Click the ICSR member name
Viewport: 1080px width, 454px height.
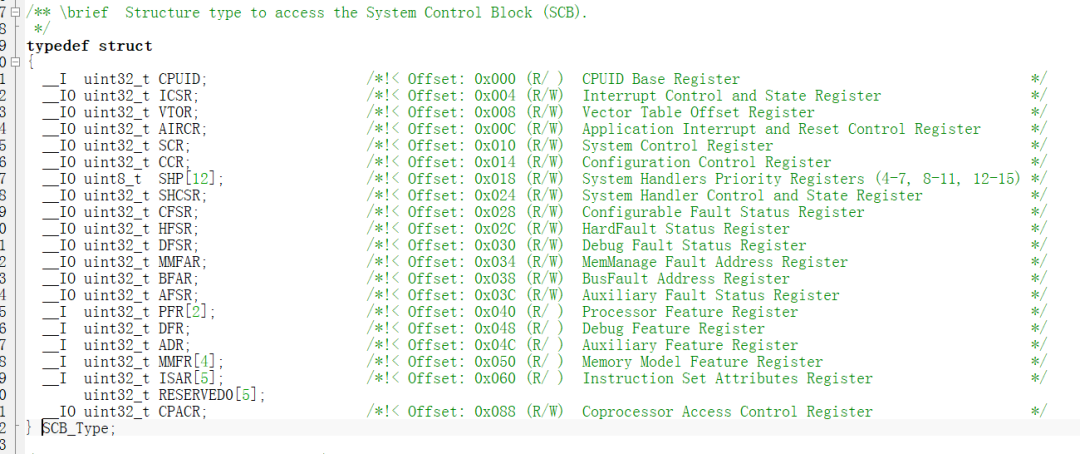pos(176,96)
